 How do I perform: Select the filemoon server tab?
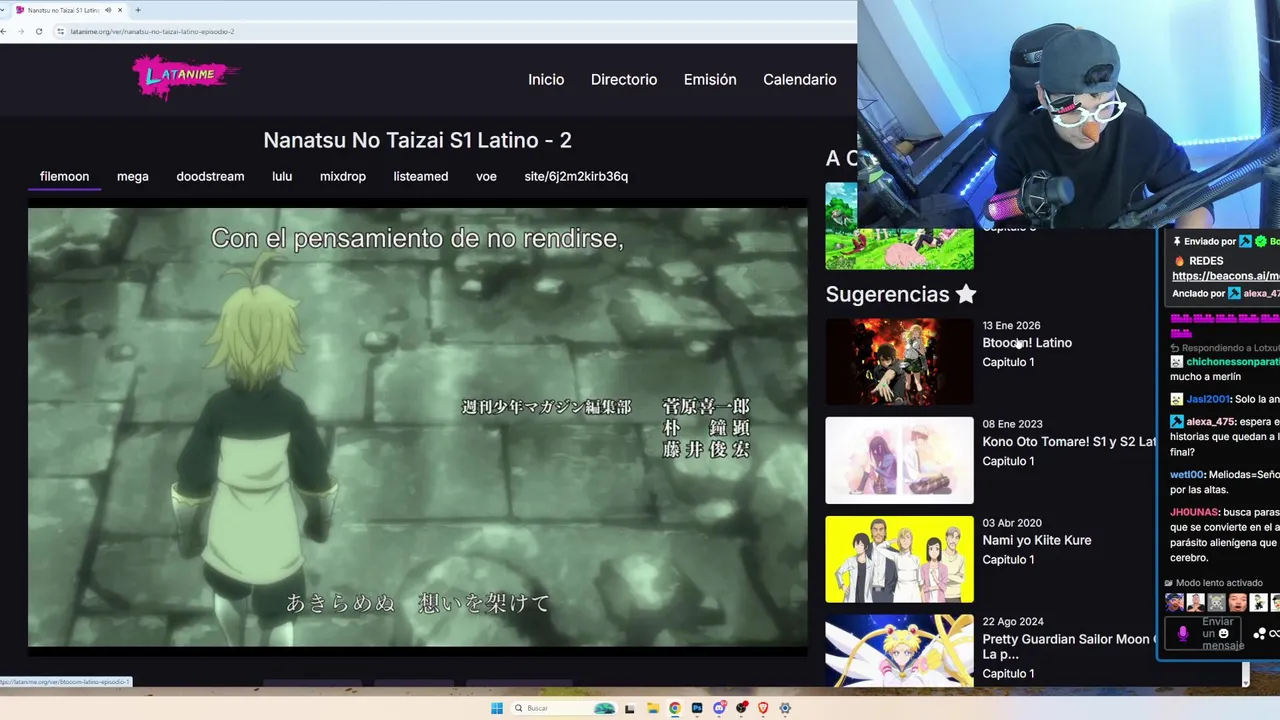[x=64, y=176]
